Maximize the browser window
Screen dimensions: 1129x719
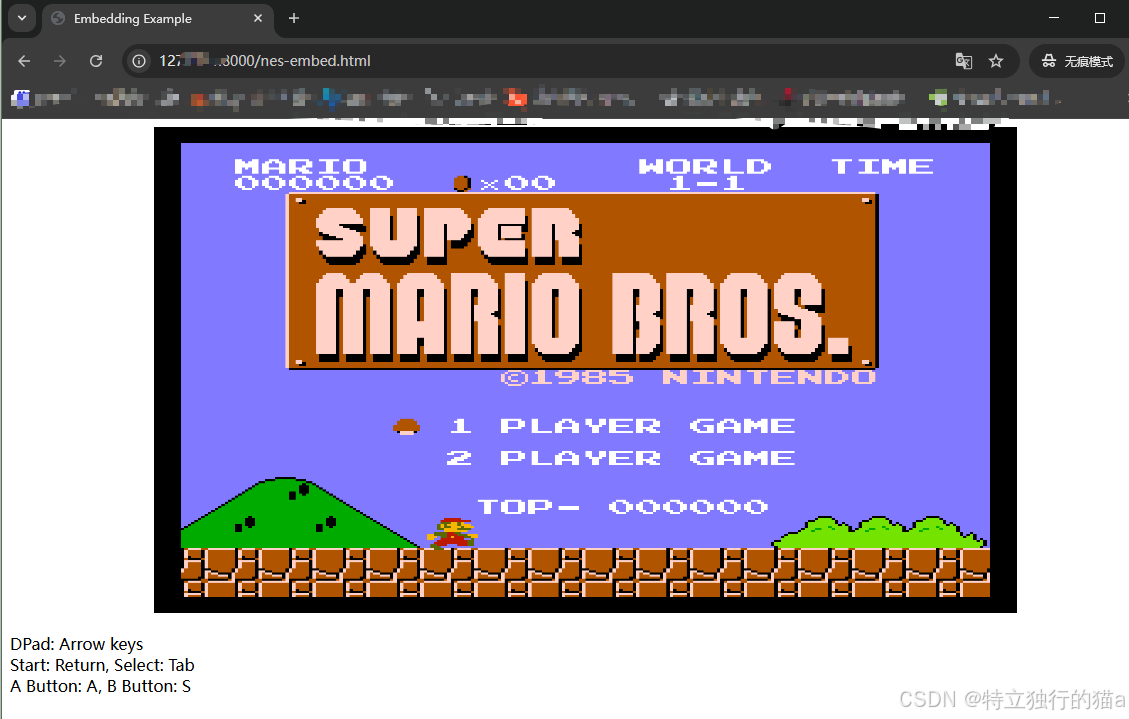pos(1099,18)
